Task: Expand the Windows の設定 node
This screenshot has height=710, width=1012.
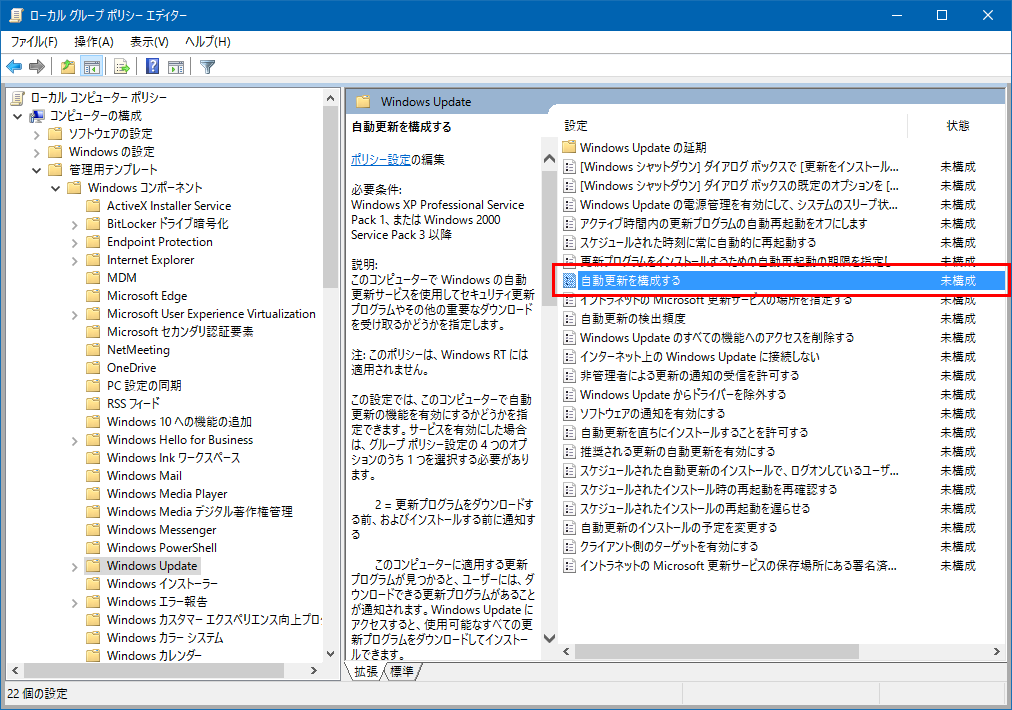Action: [36, 152]
